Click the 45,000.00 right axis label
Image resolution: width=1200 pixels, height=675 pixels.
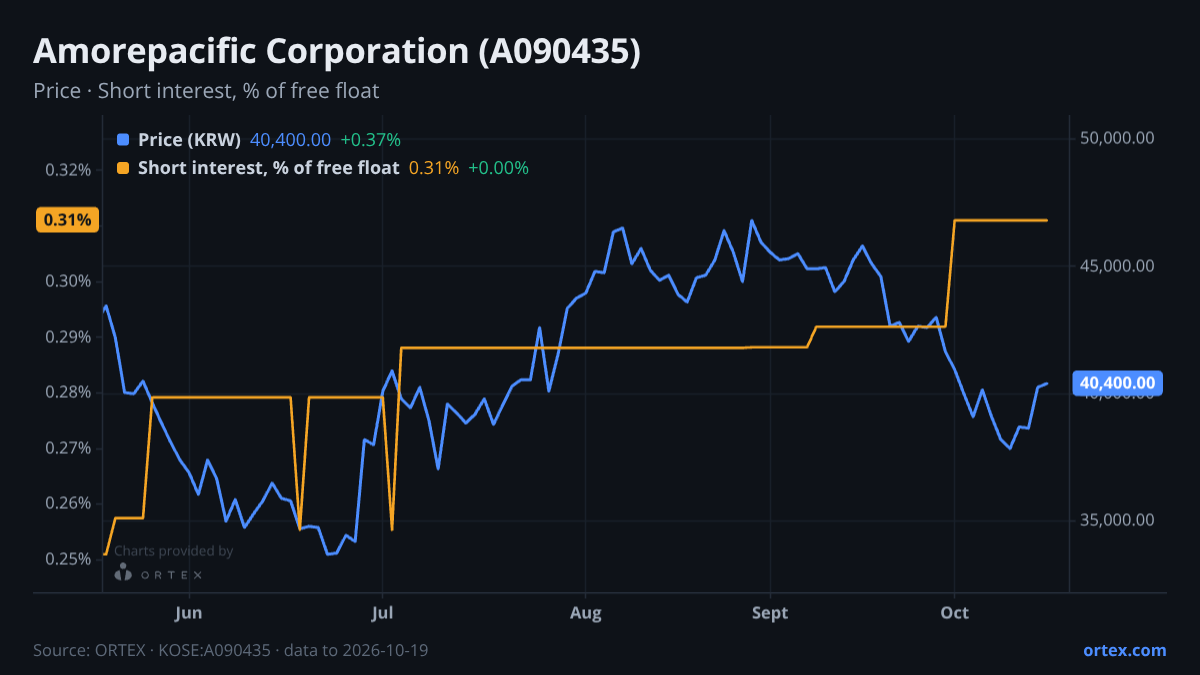pos(1117,266)
